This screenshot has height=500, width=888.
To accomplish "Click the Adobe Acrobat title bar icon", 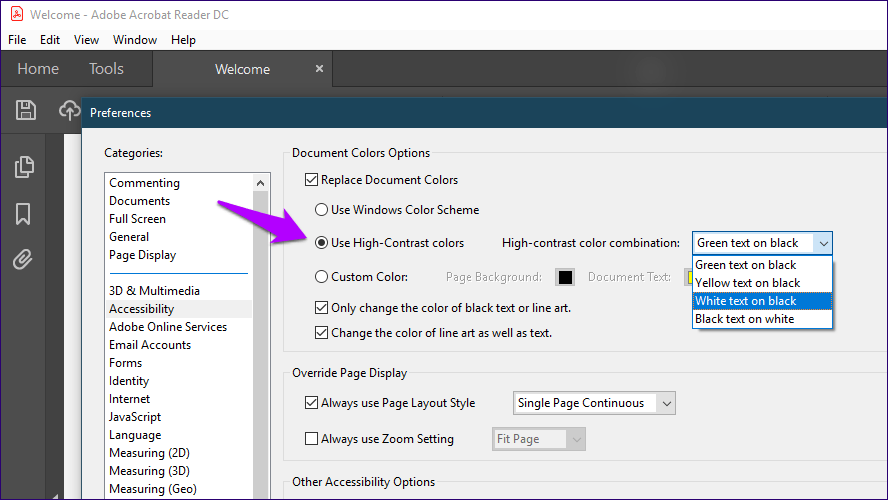I will pyautogui.click(x=15, y=14).
